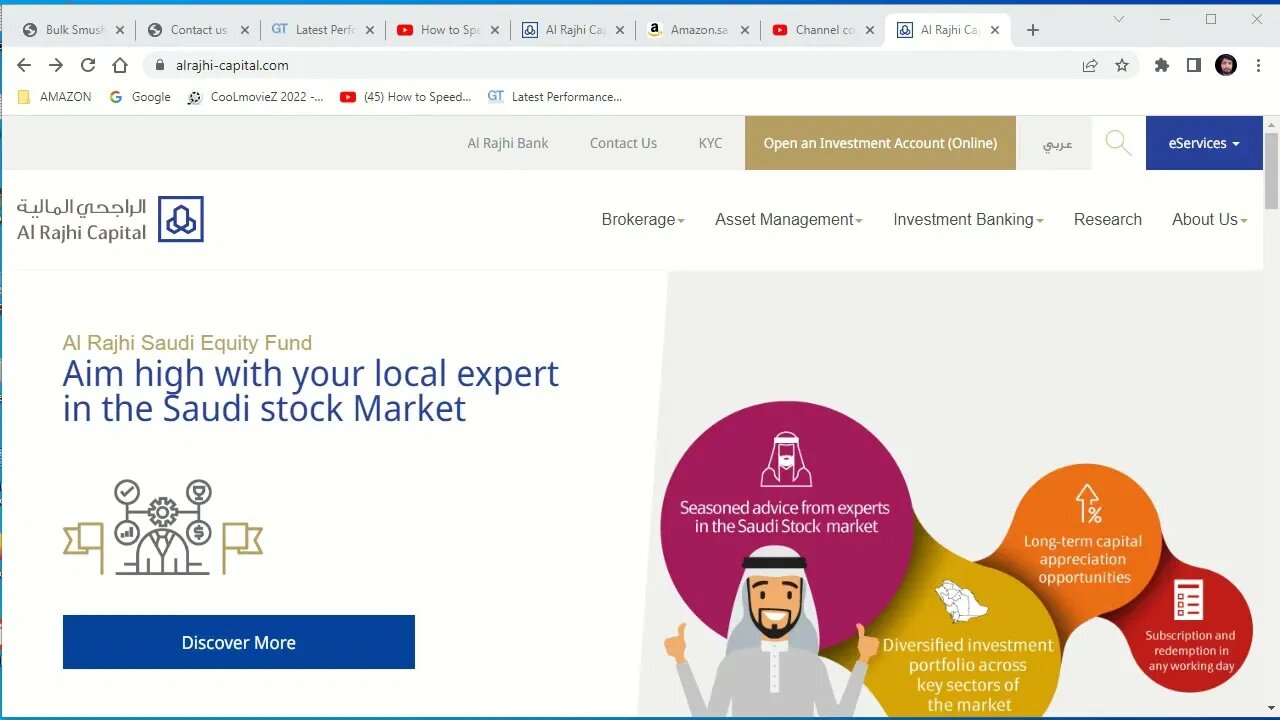Expand the Investment Banking menu
Image resolution: width=1280 pixels, height=720 pixels.
point(968,219)
